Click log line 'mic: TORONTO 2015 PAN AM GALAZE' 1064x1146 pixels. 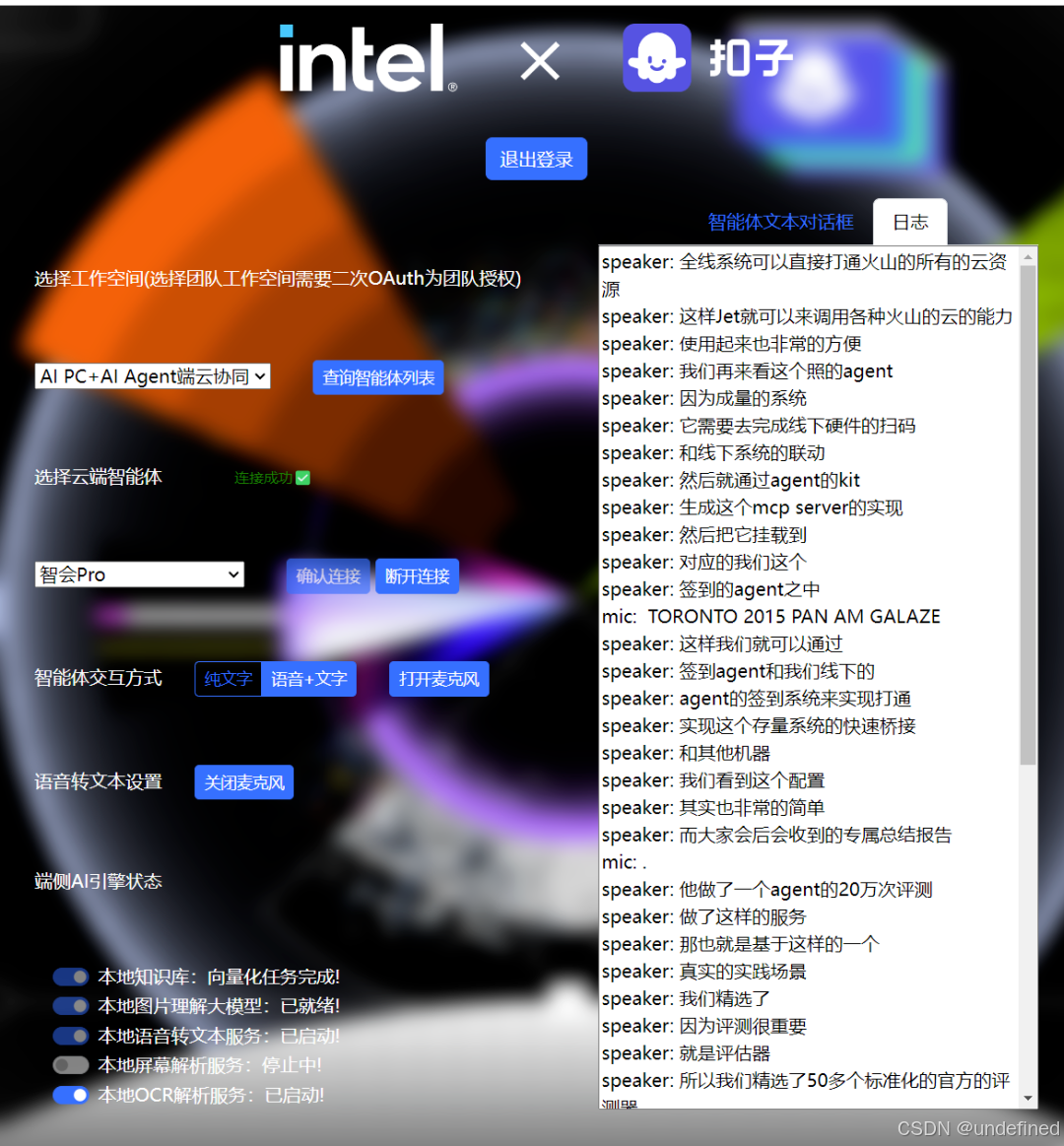[771, 617]
